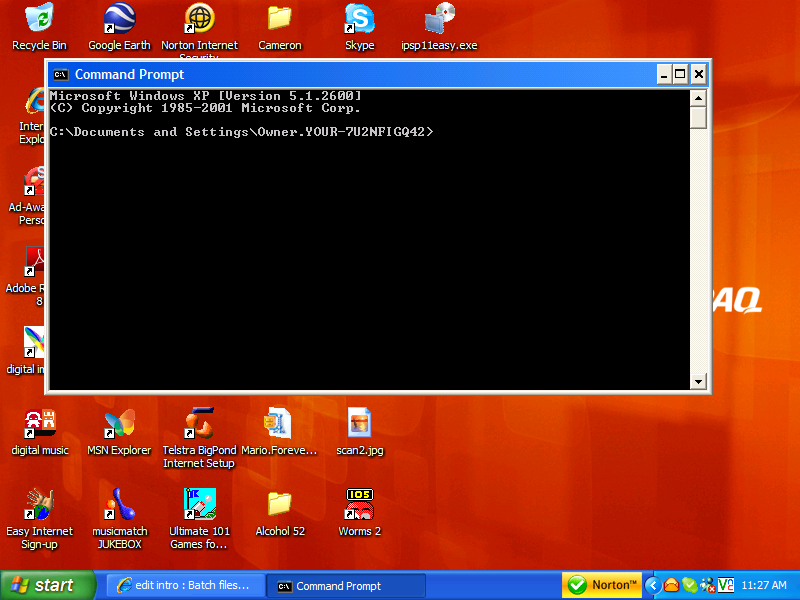Switch to the edit intro Batch files window

[185, 585]
